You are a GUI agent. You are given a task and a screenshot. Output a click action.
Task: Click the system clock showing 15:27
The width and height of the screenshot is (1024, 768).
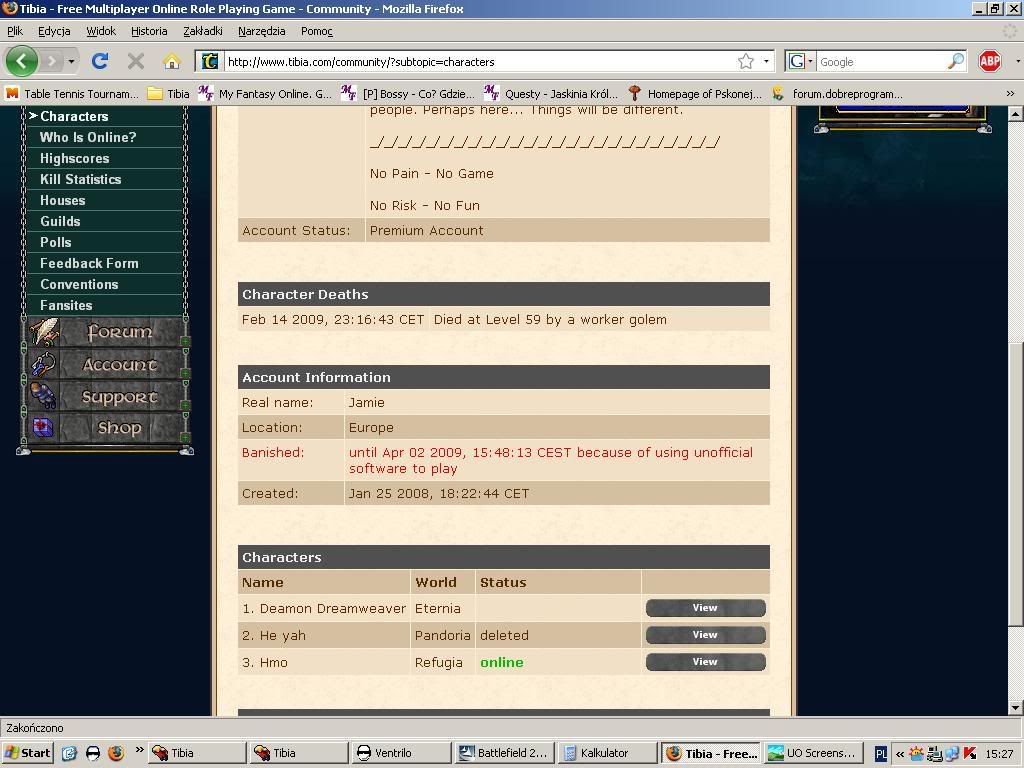(999, 754)
